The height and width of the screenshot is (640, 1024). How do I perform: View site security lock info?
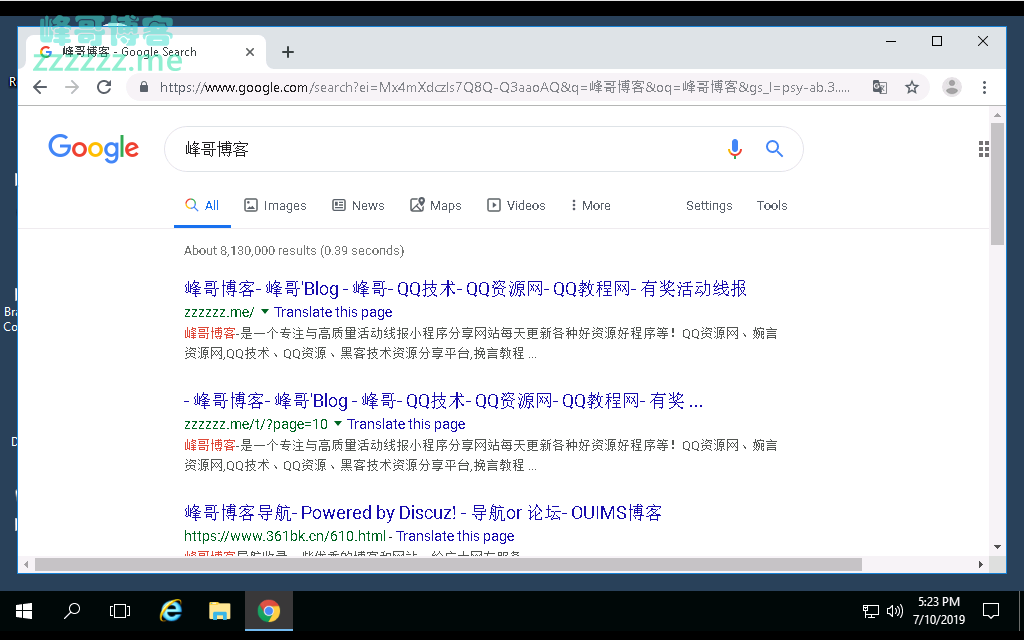click(x=144, y=87)
